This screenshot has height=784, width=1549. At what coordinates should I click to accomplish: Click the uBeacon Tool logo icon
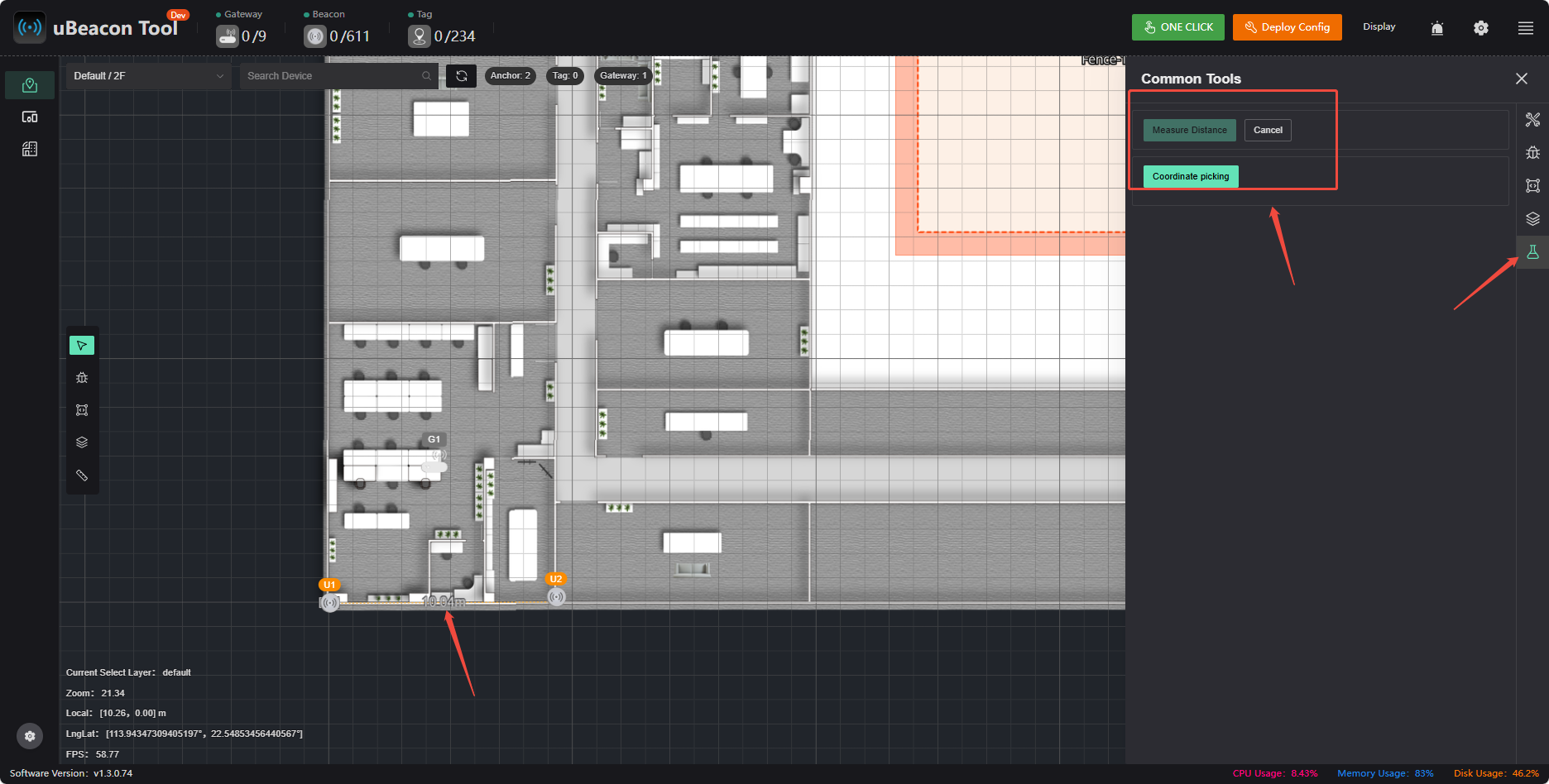click(30, 27)
